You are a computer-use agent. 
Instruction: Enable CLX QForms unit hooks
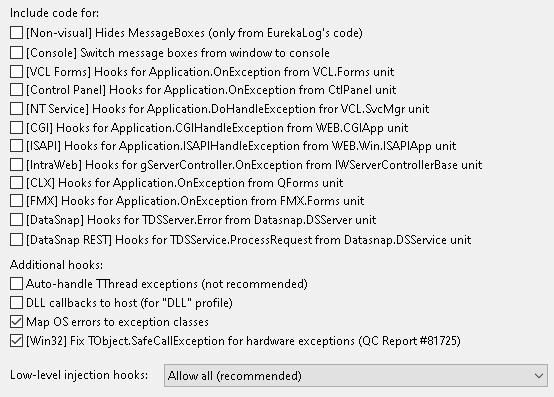16,183
